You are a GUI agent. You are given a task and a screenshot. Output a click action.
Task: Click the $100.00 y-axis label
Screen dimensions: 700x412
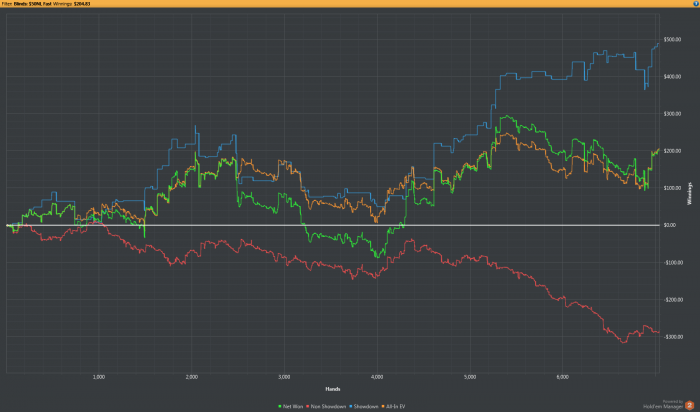coord(673,188)
